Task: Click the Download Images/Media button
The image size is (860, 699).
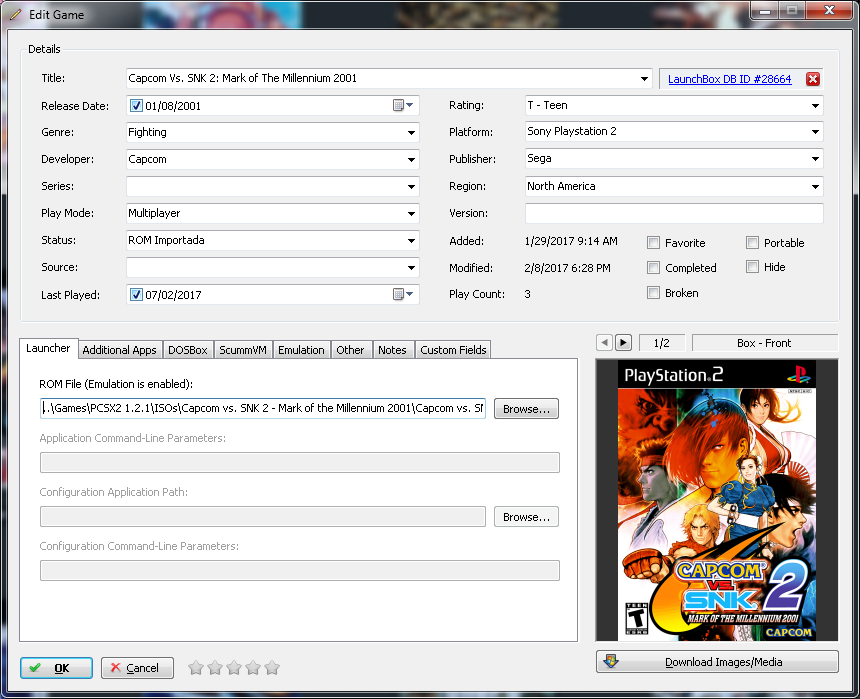Action: (x=717, y=662)
